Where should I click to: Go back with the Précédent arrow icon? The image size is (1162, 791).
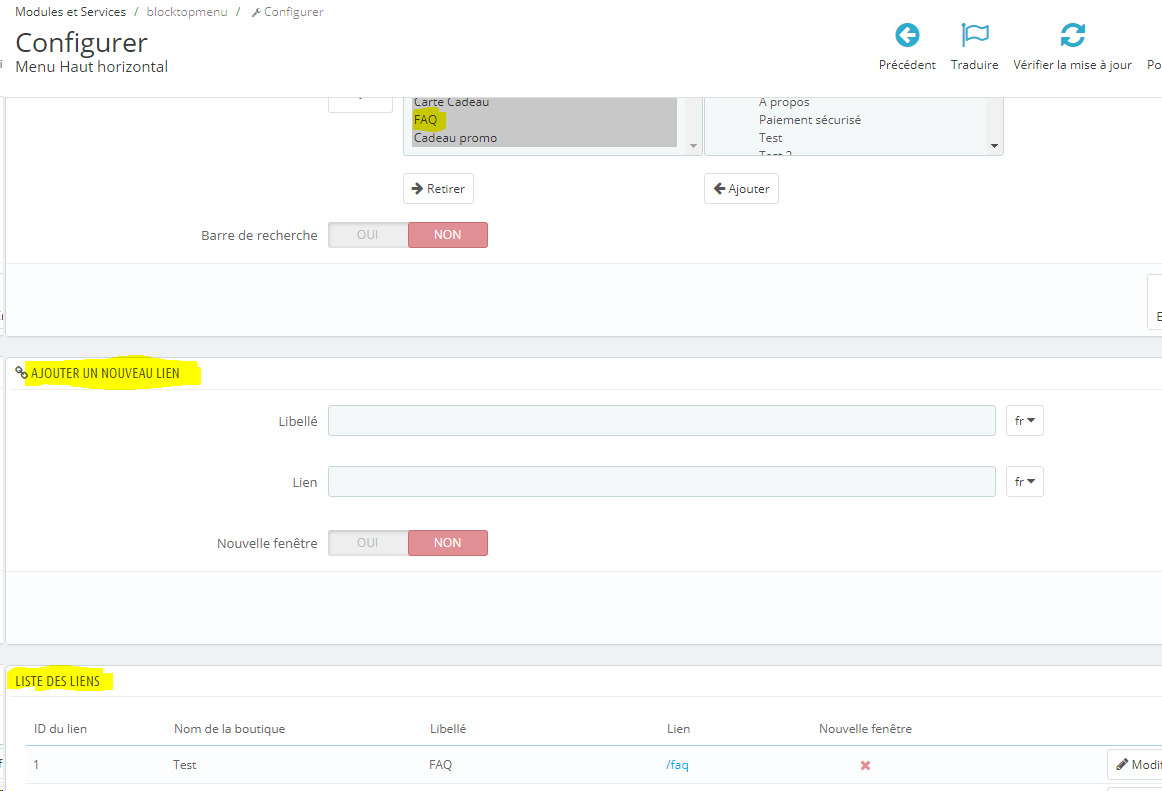(x=907, y=35)
